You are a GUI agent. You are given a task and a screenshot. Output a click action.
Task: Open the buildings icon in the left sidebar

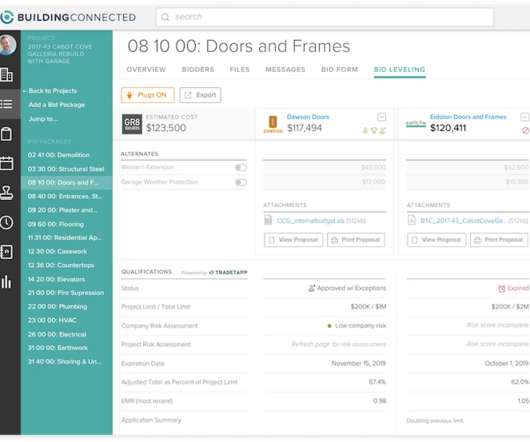7,75
